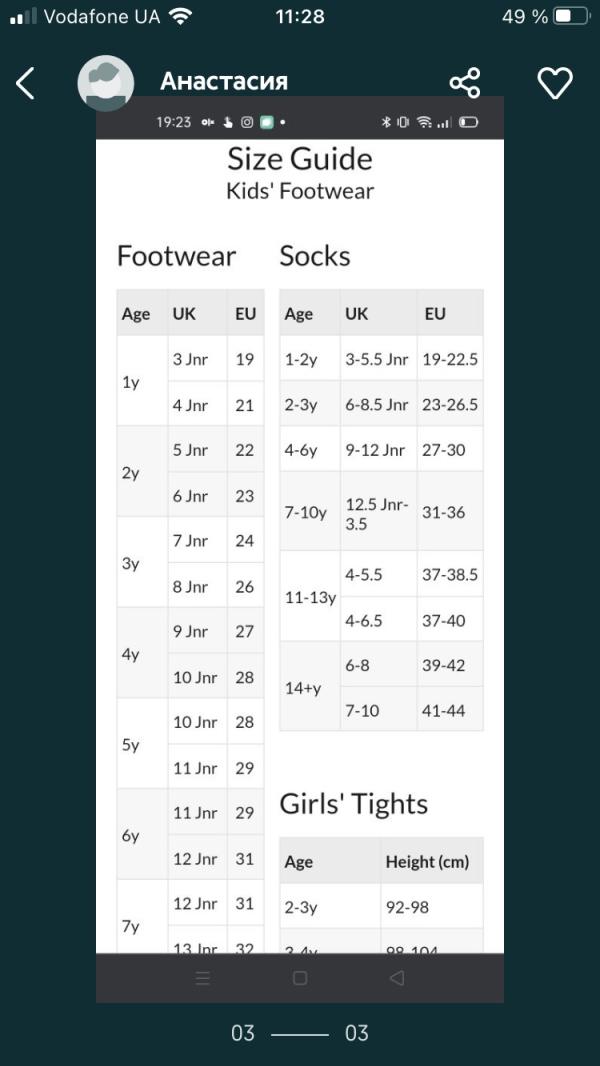Viewport: 600px width, 1066px height.
Task: Tap the Height (cm) column header
Action: (427, 862)
